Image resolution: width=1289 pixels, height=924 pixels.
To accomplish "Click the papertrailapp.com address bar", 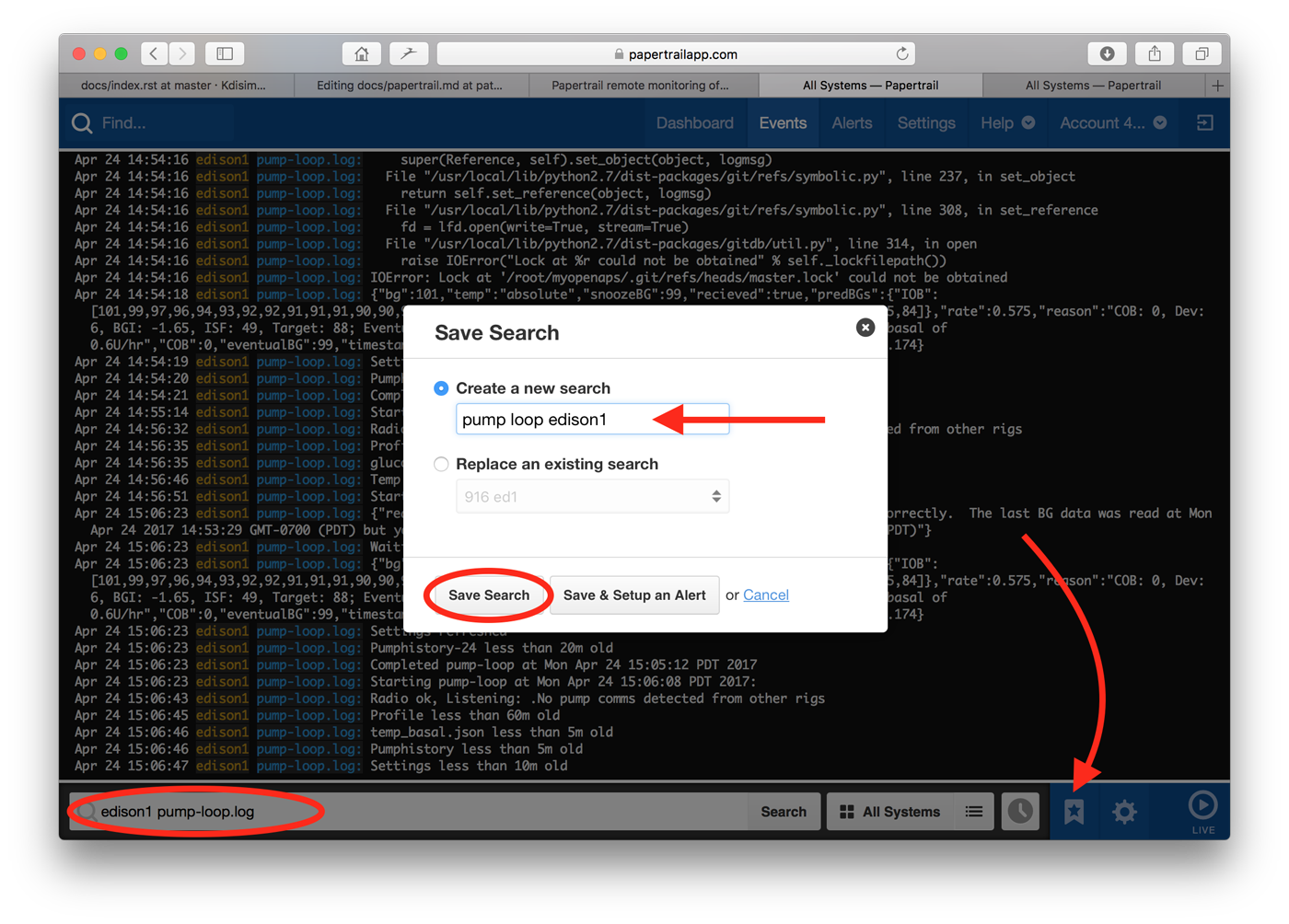I will (676, 54).
